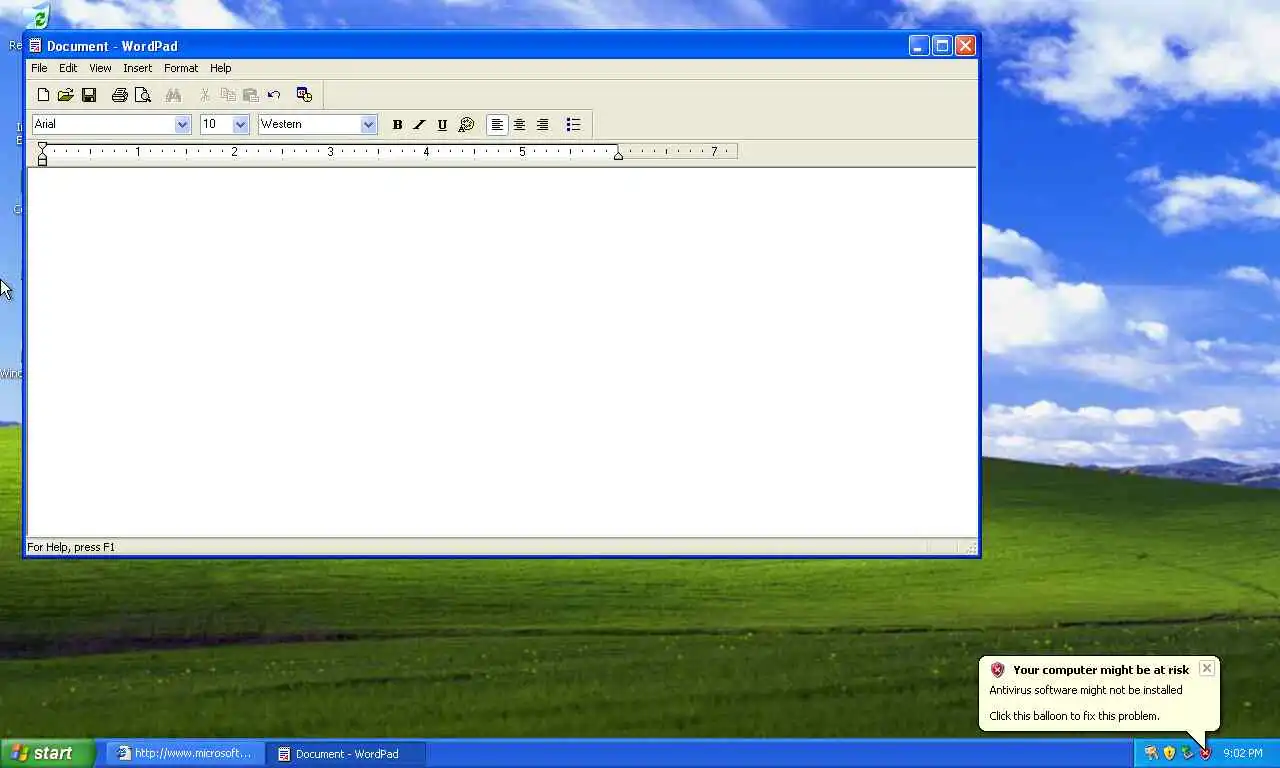Screen dimensions: 1280x768
Task: Click in the blank document text area
Action: click(x=501, y=352)
